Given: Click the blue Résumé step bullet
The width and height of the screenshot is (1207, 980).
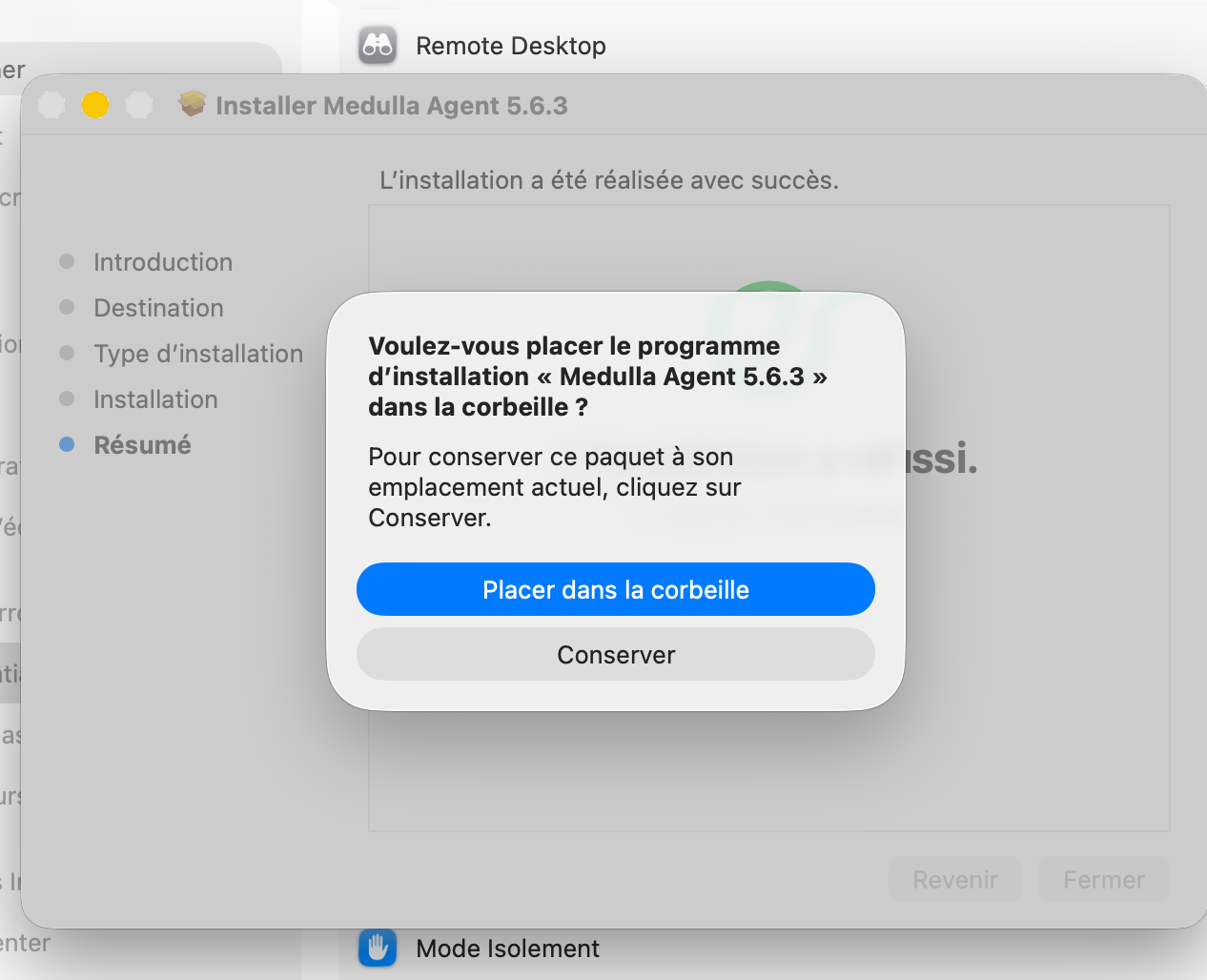Looking at the screenshot, I should point(67,444).
